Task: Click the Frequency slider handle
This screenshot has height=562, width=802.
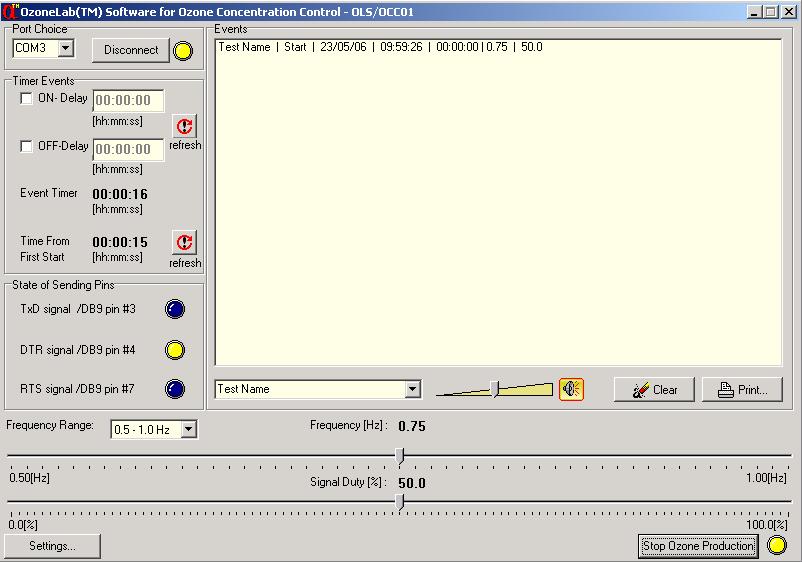Action: (x=400, y=456)
